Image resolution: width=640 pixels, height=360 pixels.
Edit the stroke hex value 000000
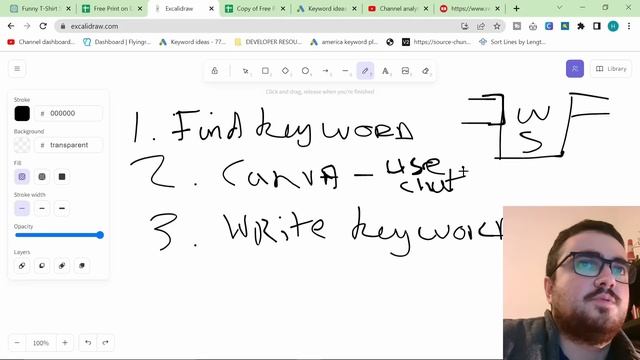68,113
